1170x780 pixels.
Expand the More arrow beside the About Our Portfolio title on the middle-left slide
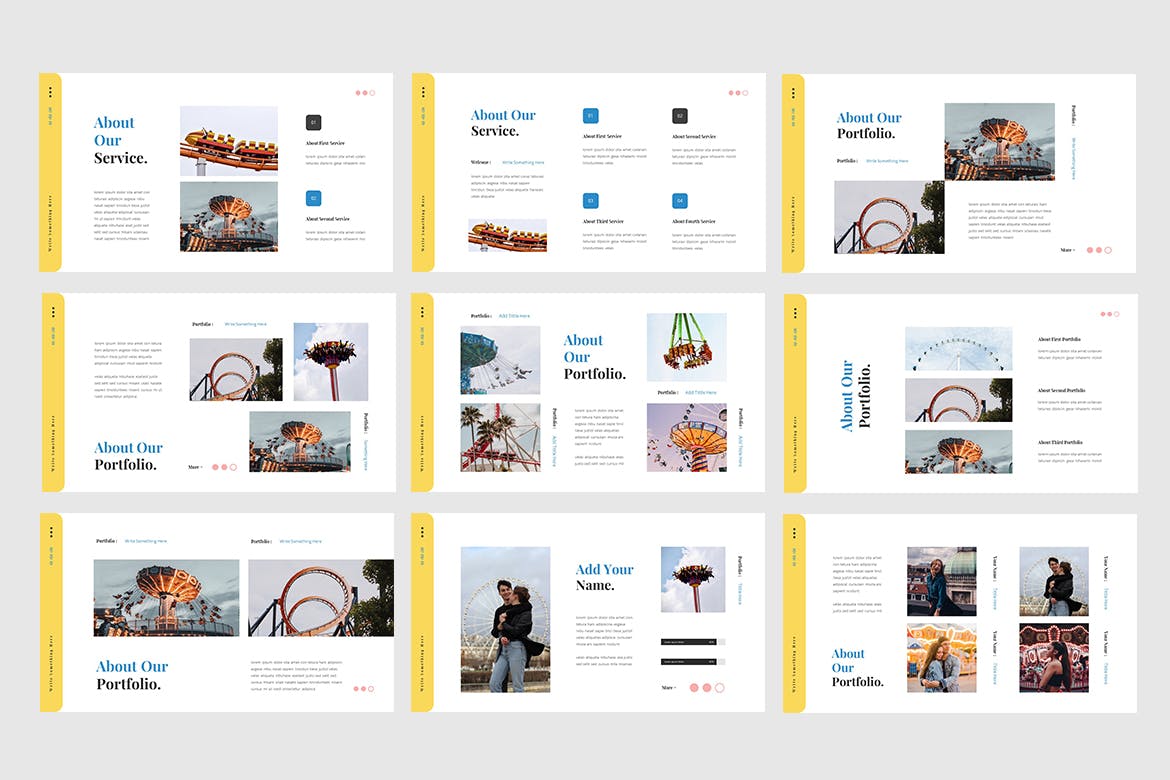(x=195, y=467)
